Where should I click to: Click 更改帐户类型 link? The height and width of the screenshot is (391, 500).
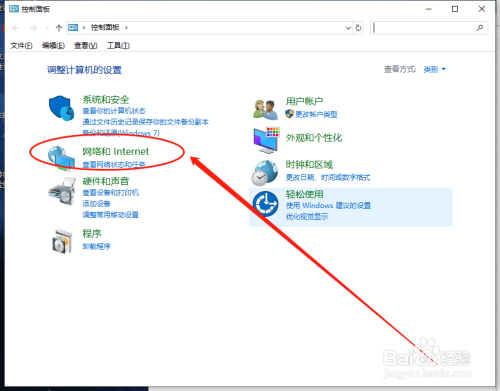pyautogui.click(x=316, y=114)
